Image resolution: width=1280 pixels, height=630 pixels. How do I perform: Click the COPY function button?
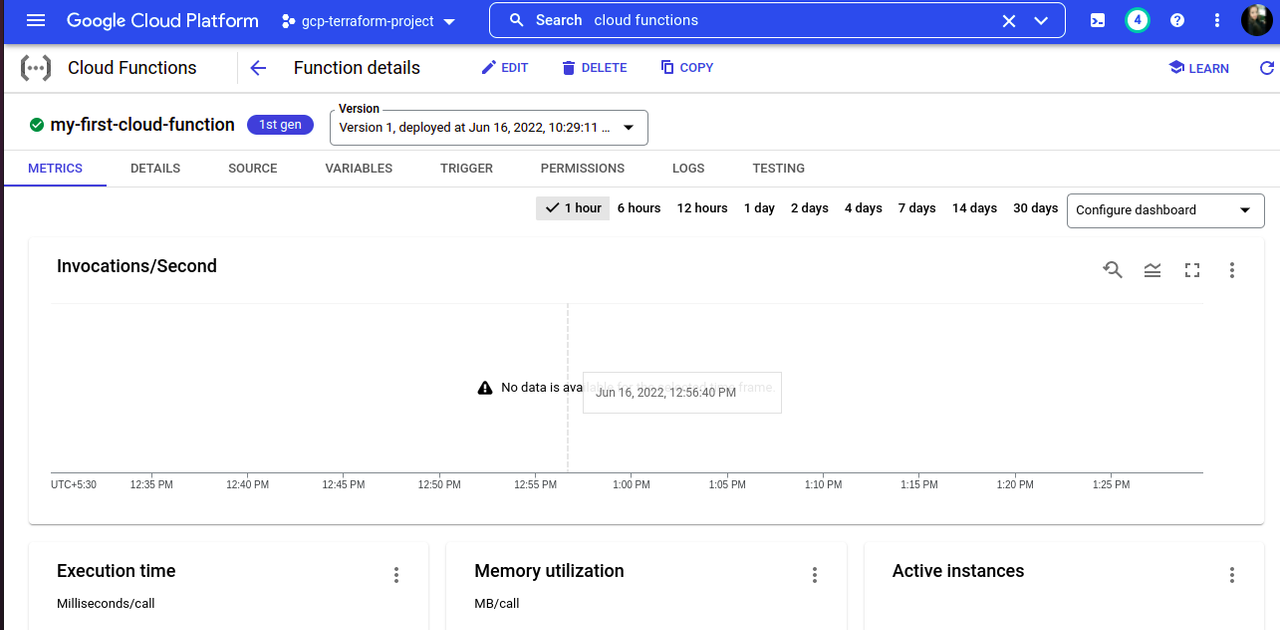[687, 68]
